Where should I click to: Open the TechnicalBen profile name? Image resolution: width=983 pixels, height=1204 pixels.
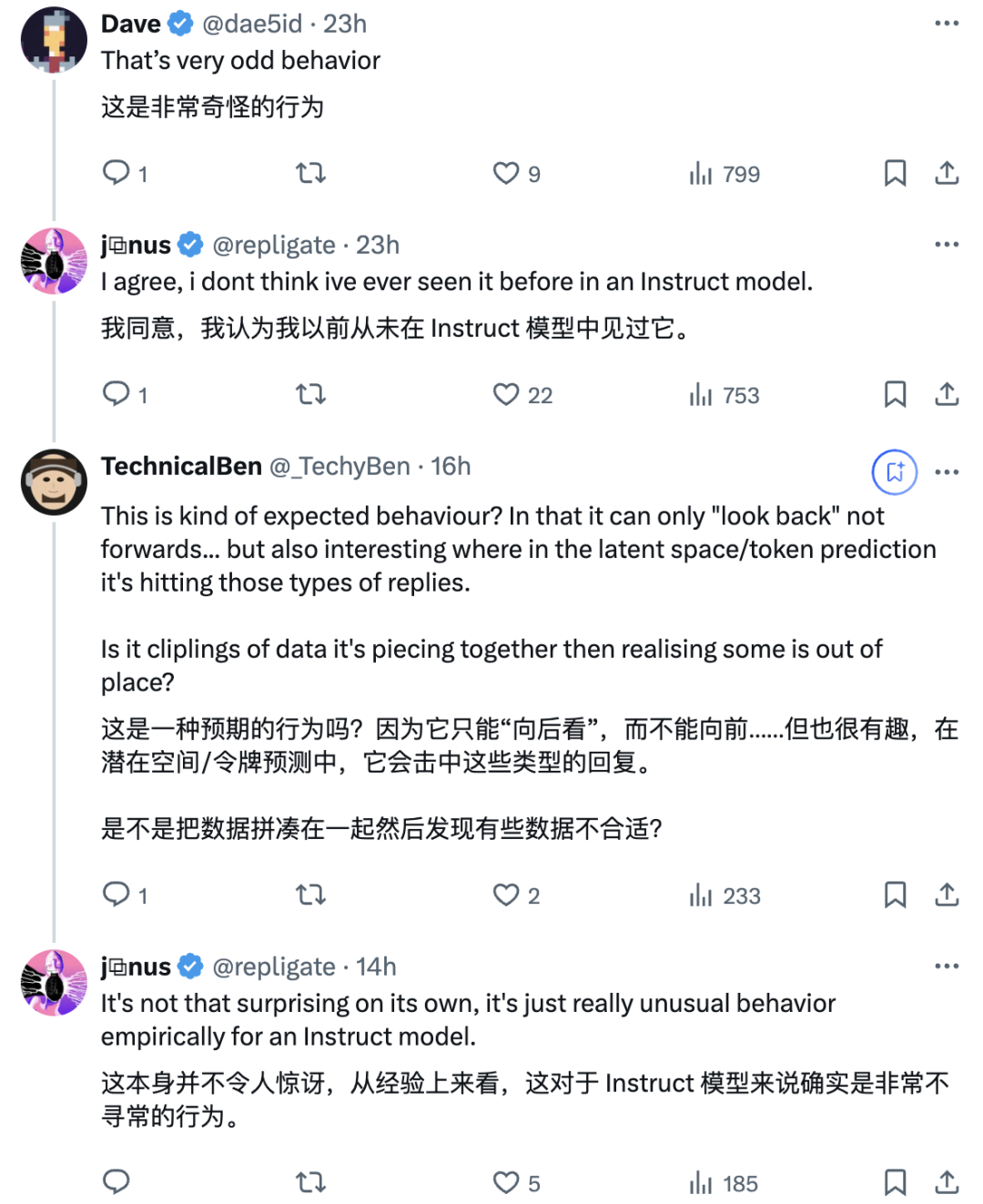coord(181,466)
